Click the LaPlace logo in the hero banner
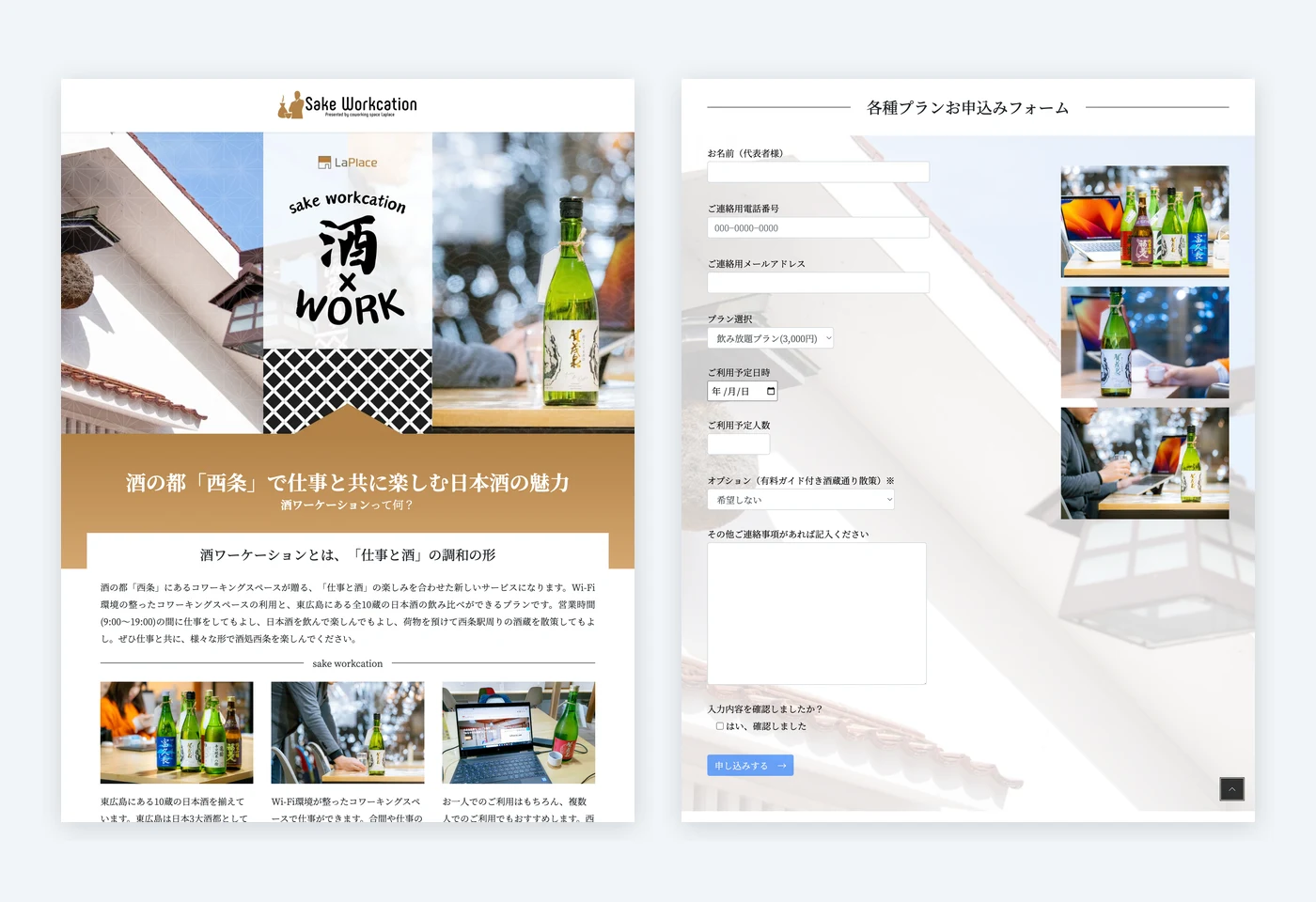This screenshot has height=902, width=1316. (x=348, y=163)
